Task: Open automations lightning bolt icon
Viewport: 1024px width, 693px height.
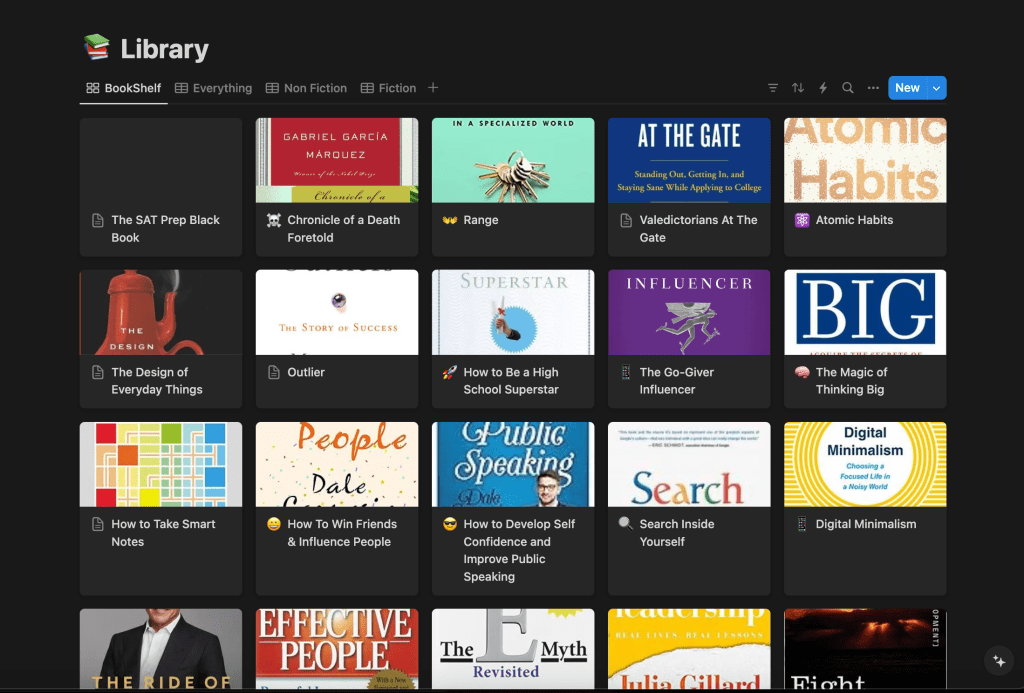Action: (823, 88)
